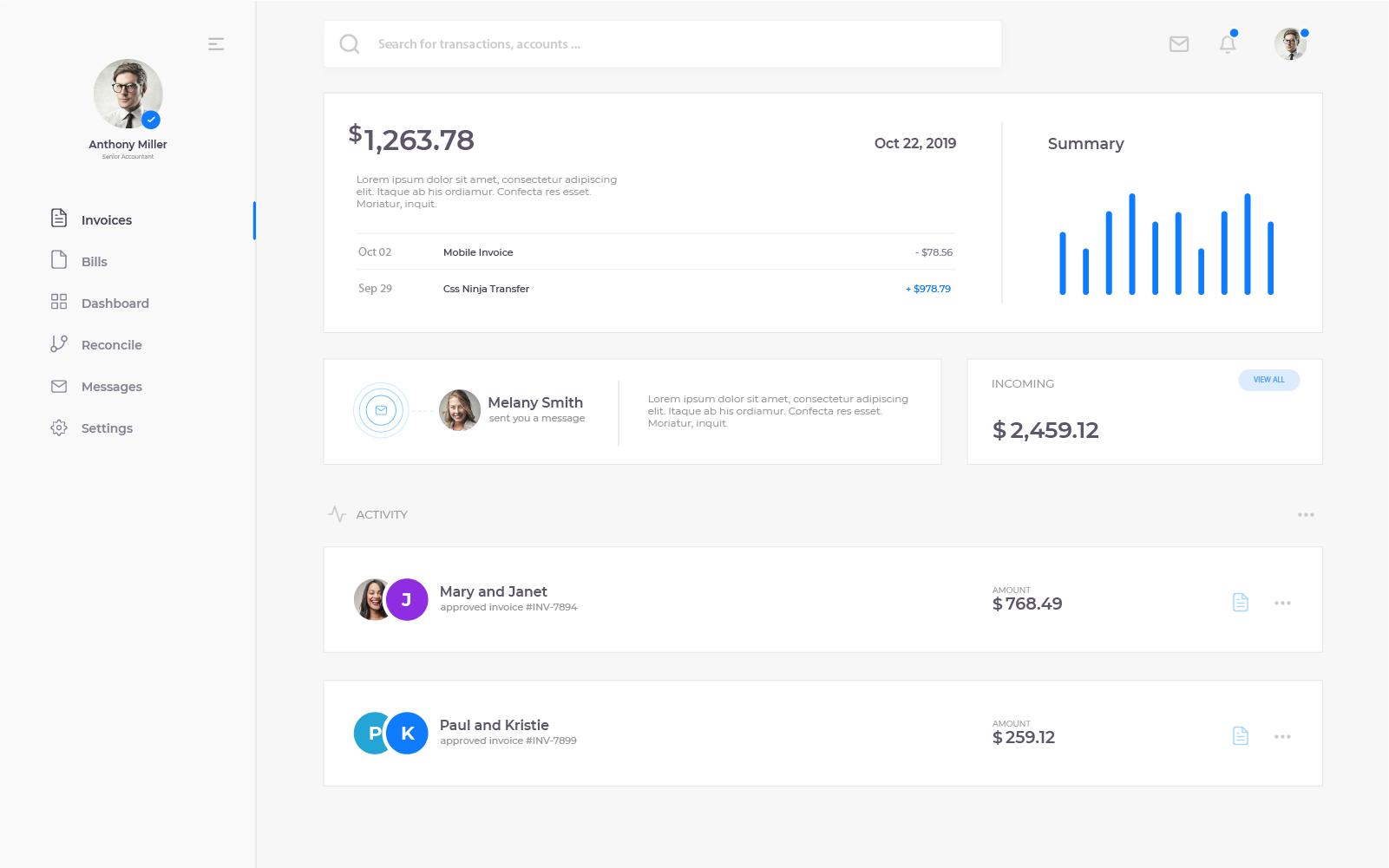Open Invoices in the sidebar
This screenshot has width=1389, height=868.
pos(106,220)
